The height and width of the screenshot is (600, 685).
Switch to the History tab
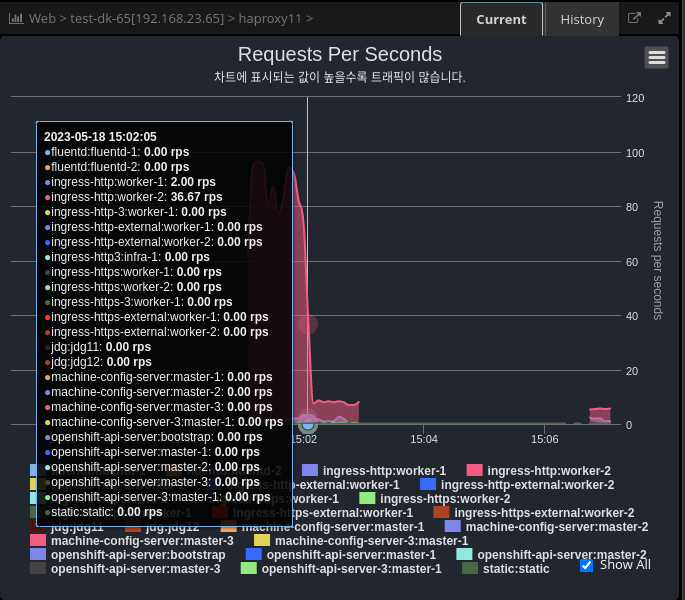click(582, 19)
